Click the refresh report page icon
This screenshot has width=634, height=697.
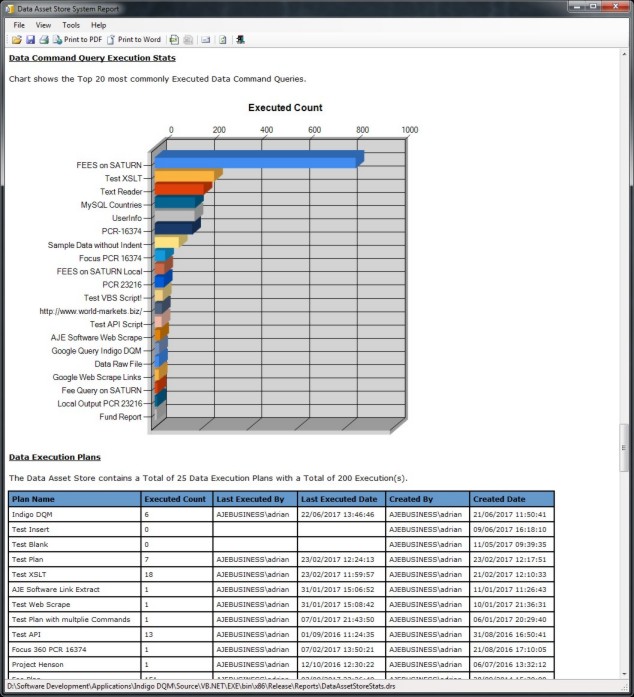223,40
